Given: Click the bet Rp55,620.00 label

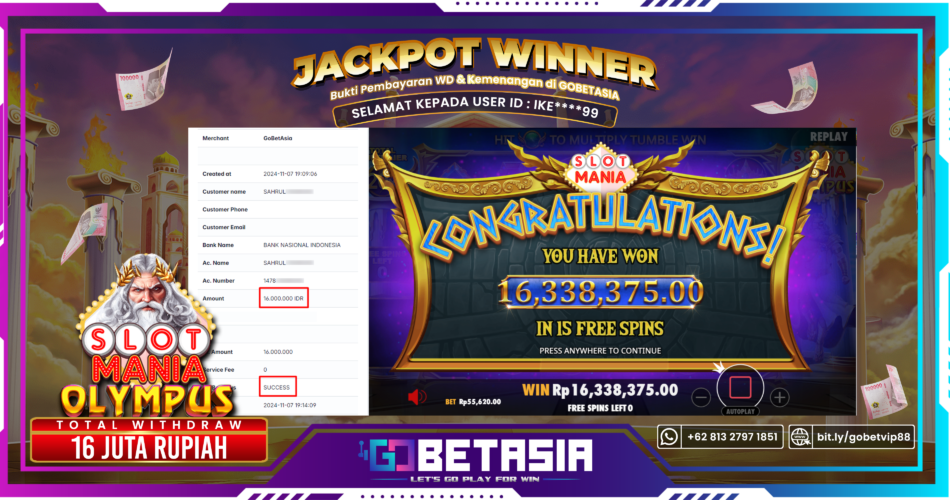Looking at the screenshot, I should (x=473, y=401).
